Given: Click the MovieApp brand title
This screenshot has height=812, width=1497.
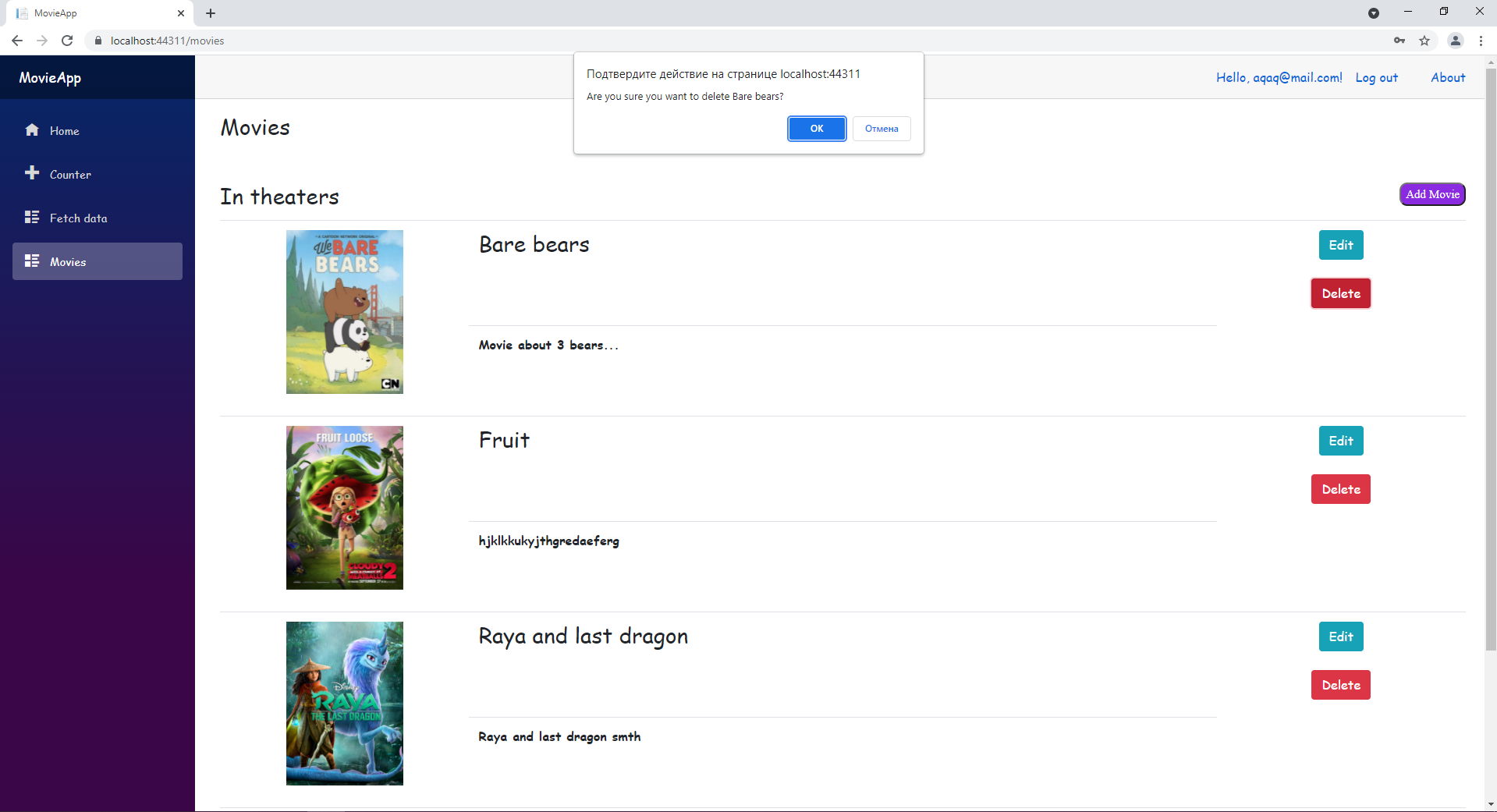Looking at the screenshot, I should point(50,77).
